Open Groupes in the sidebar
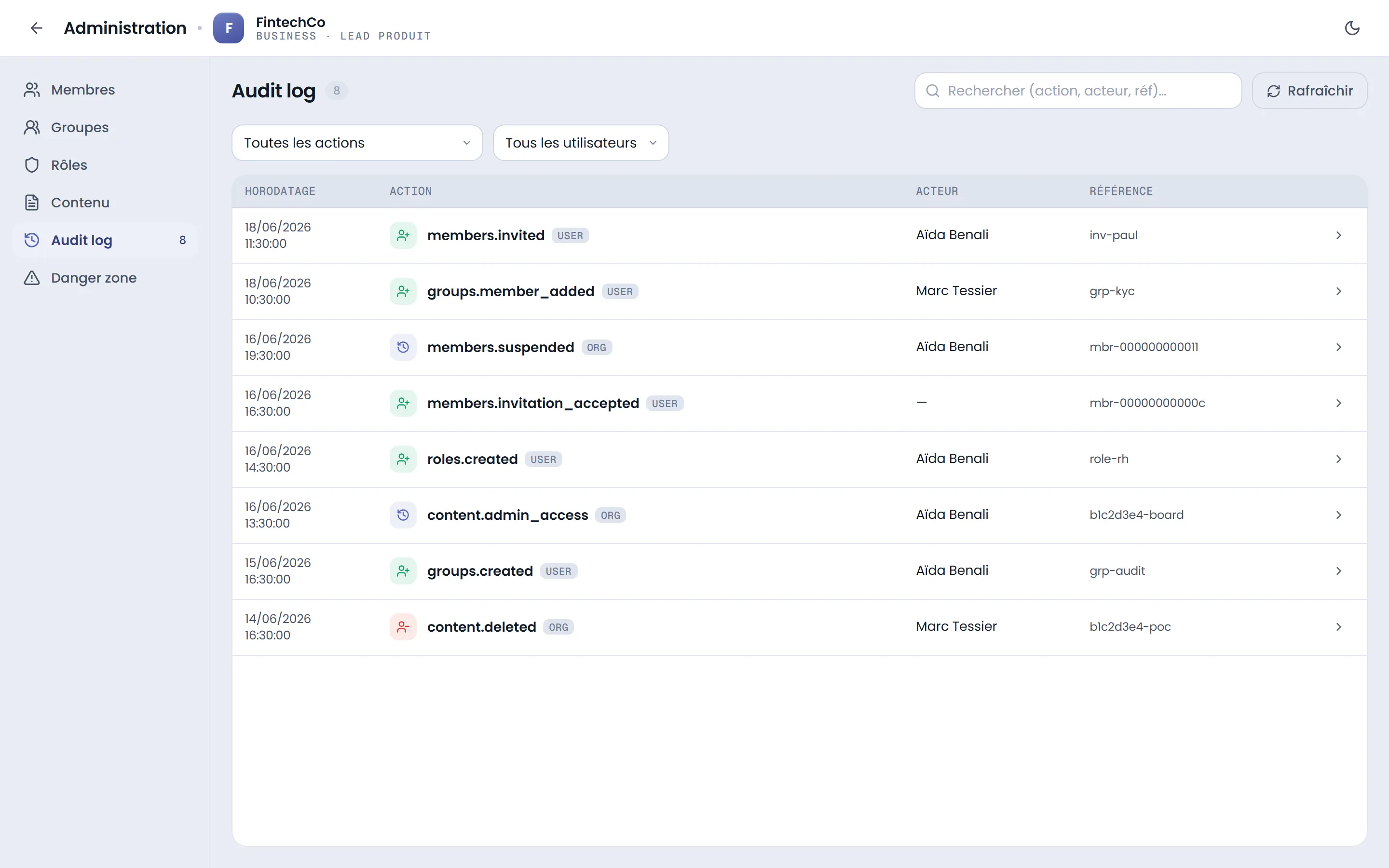Viewport: 1389px width, 868px height. (x=105, y=127)
